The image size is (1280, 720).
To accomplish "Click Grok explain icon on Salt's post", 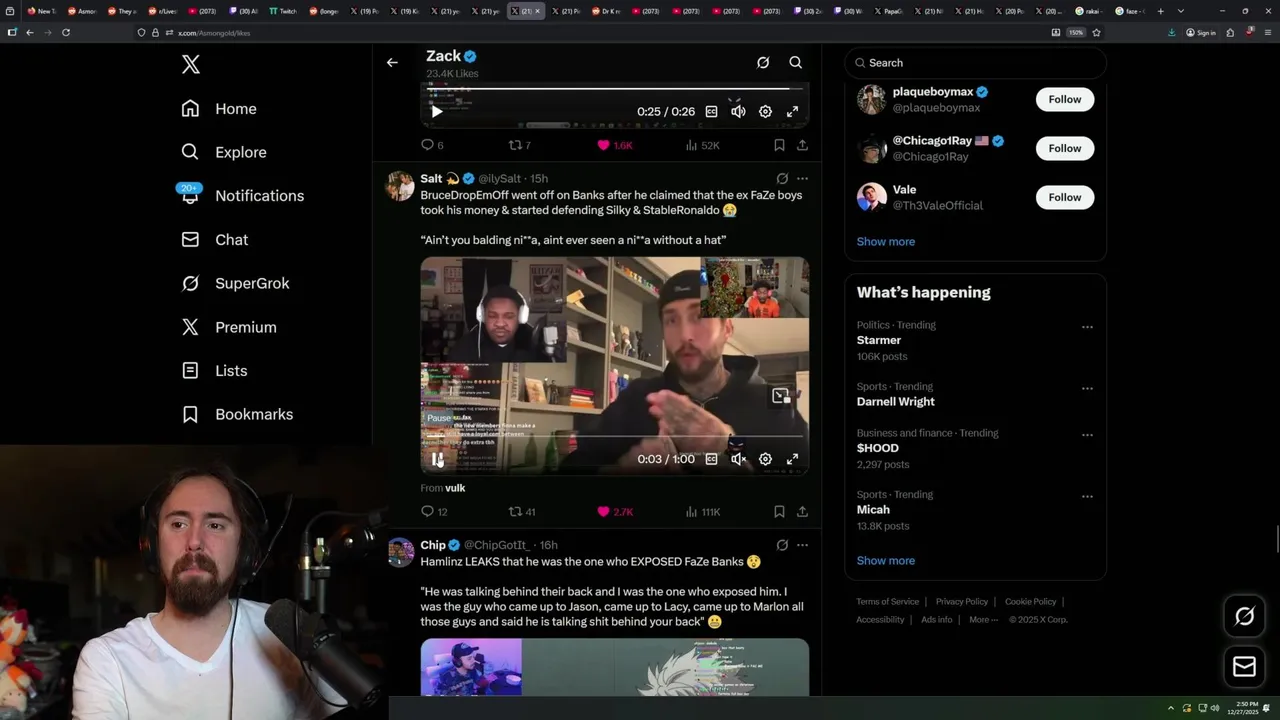I will tap(782, 179).
